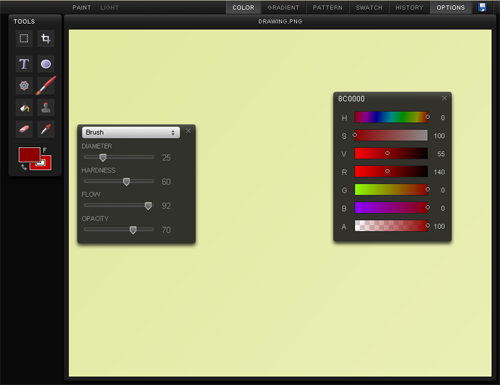Open the Light menu
Image resolution: width=500 pixels, height=385 pixels.
[x=109, y=7]
